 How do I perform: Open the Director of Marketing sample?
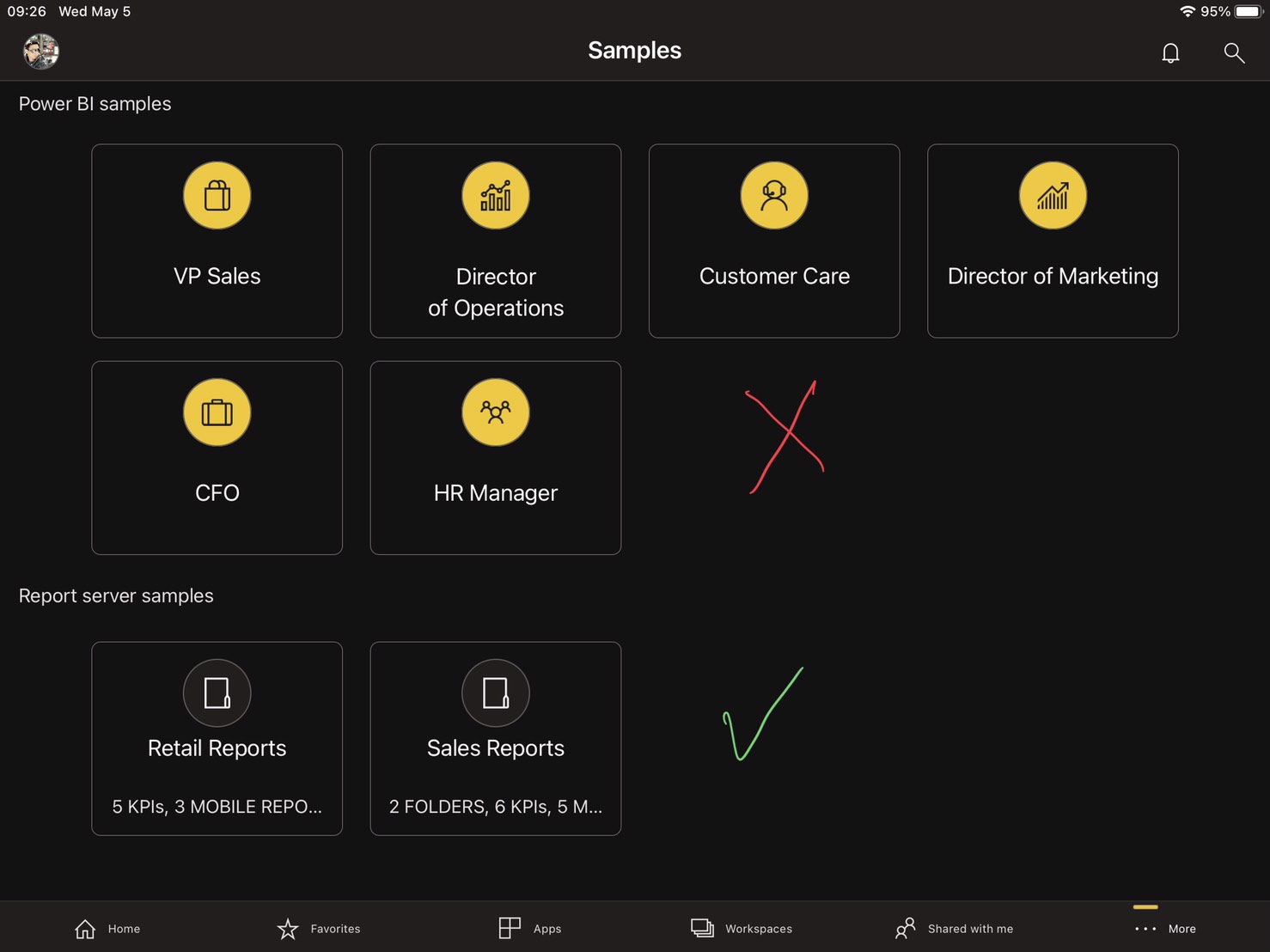(x=1053, y=241)
